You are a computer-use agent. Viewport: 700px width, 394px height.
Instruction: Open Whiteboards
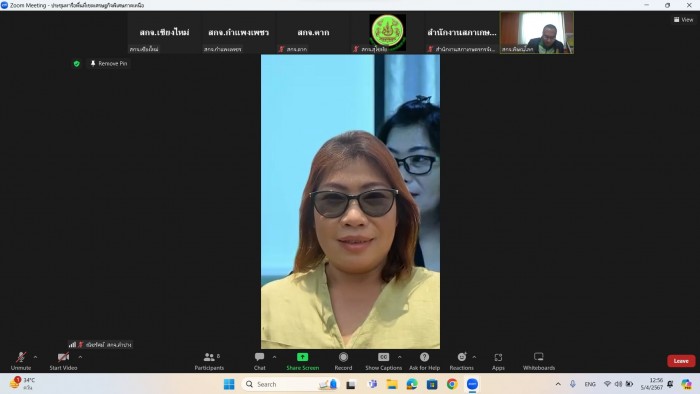tap(539, 361)
